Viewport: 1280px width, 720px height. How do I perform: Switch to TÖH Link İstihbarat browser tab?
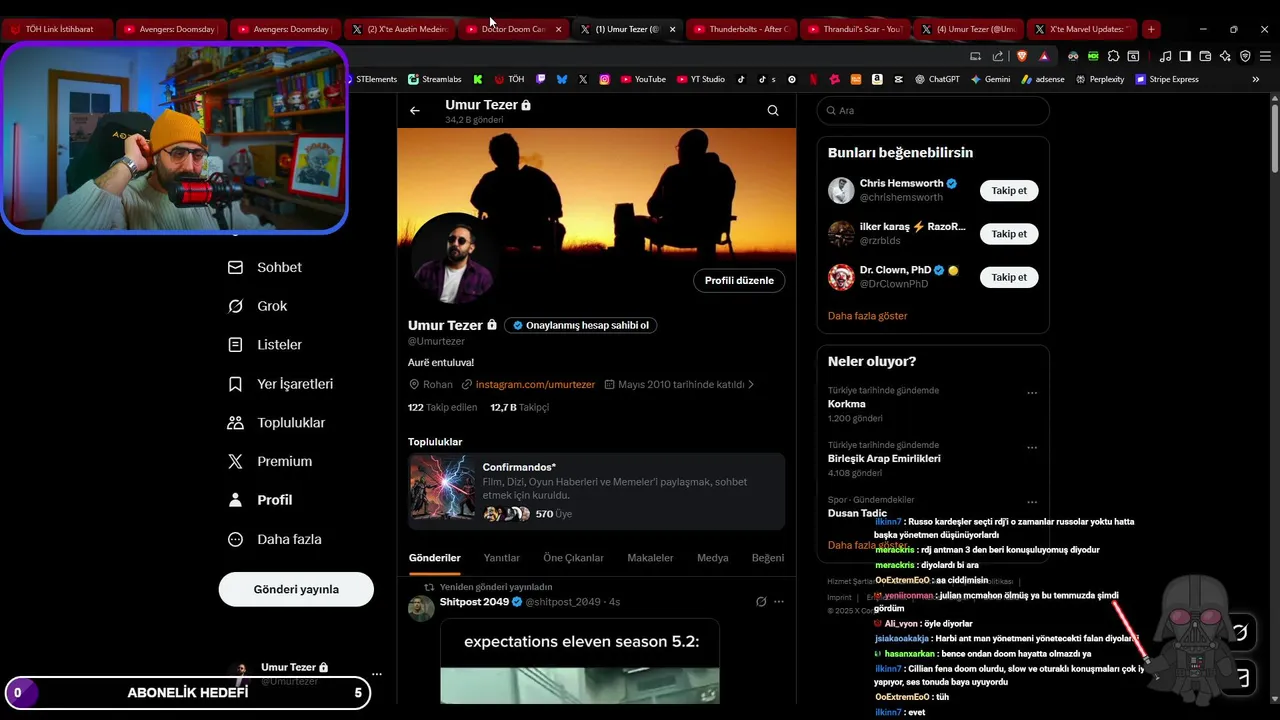coord(57,29)
